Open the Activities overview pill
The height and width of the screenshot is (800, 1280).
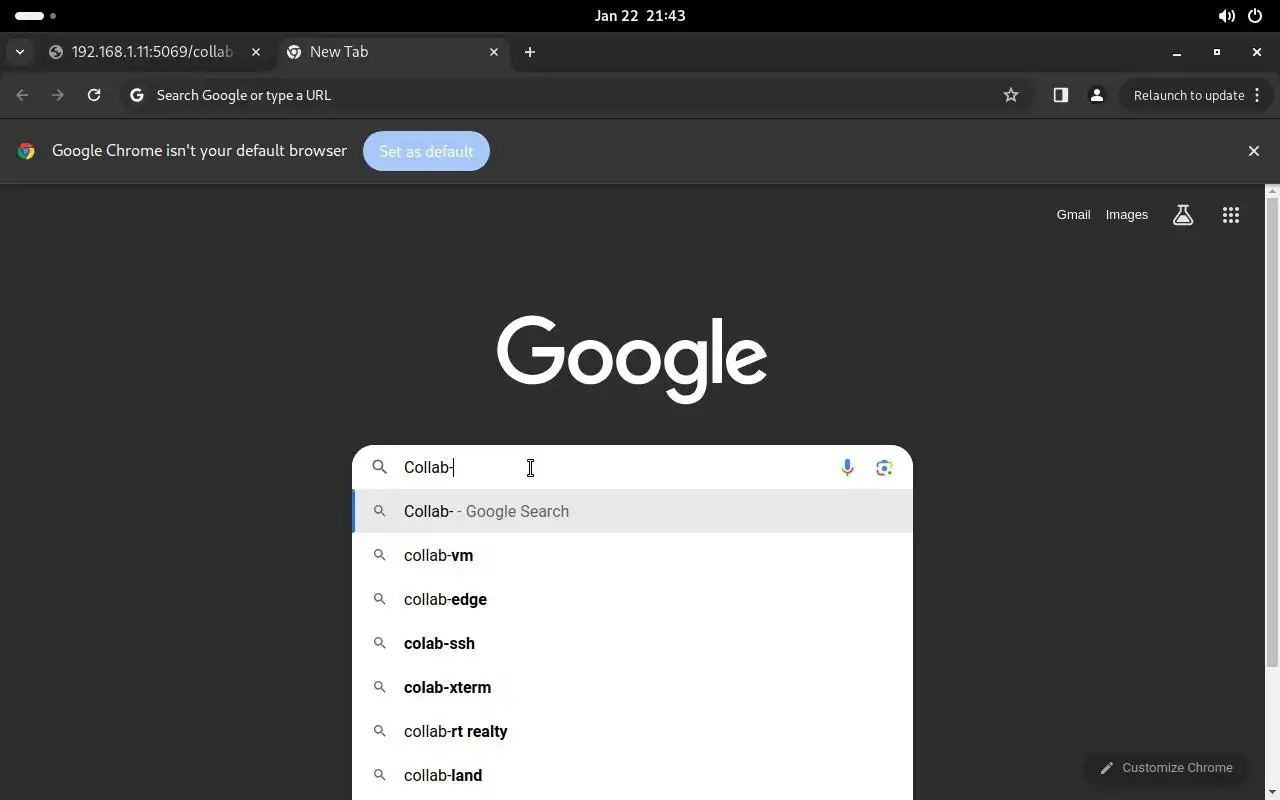pyautogui.click(x=36, y=16)
